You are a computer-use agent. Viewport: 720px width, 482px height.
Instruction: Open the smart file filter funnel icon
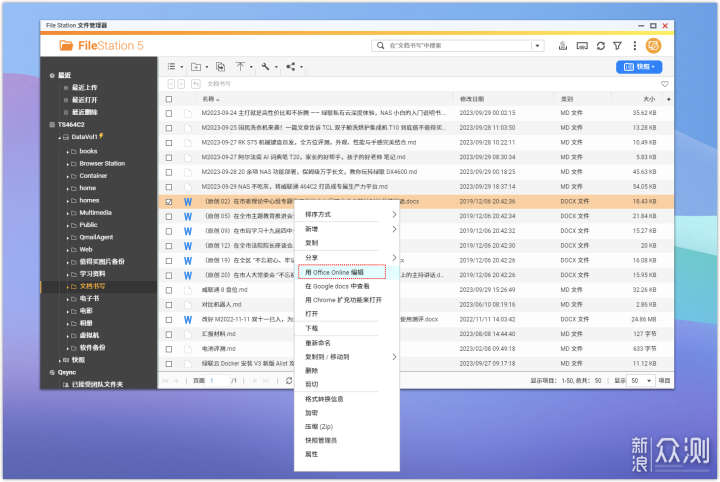618,45
